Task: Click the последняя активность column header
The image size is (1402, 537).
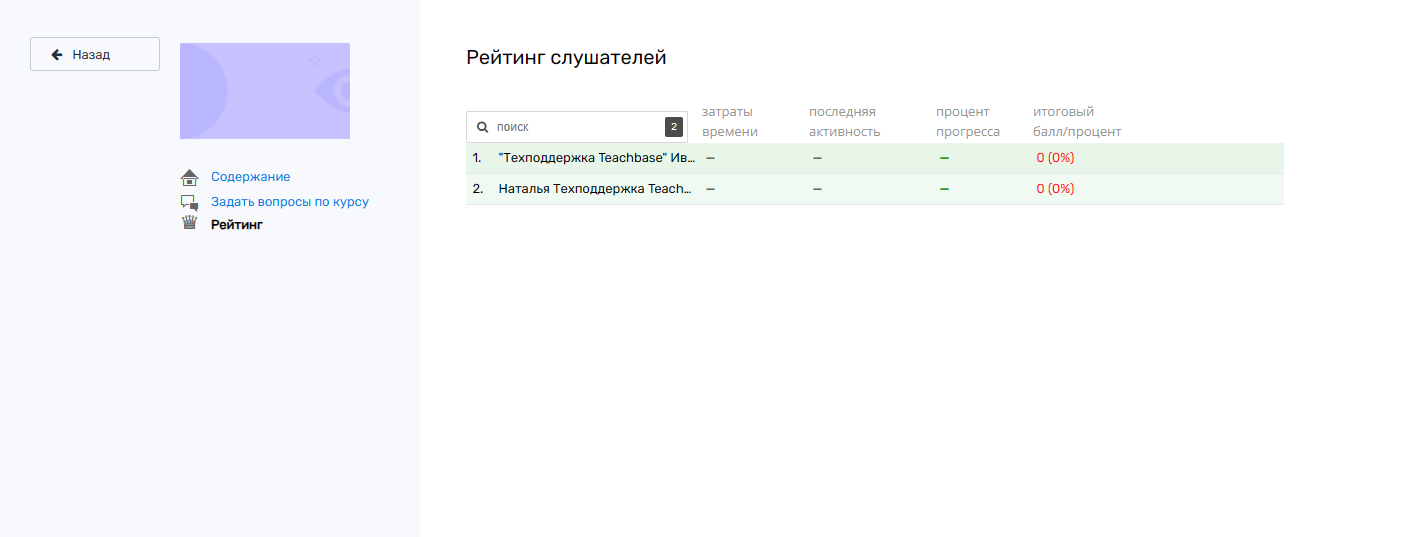Action: (845, 121)
